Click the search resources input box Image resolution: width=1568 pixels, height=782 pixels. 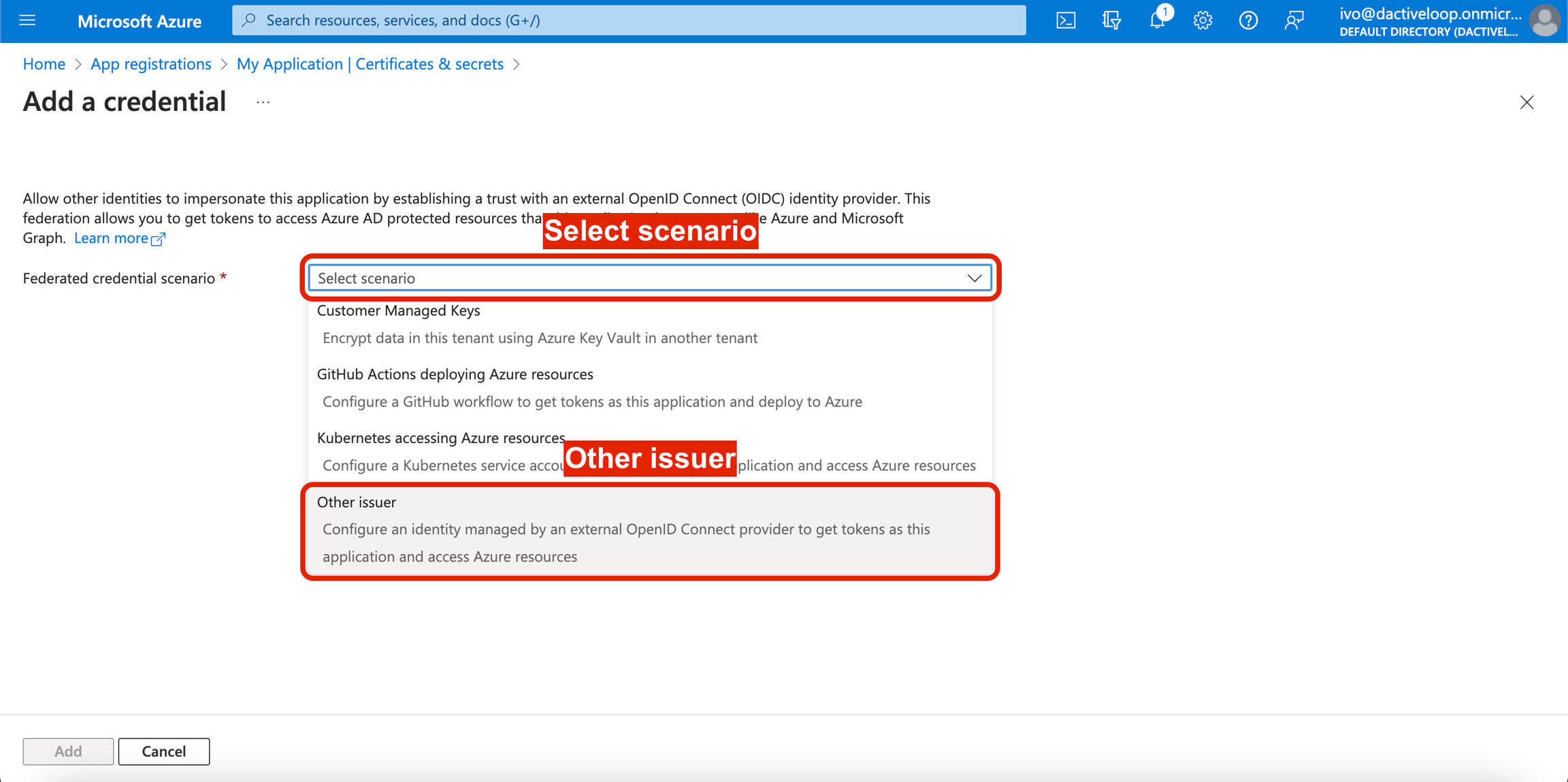629,20
